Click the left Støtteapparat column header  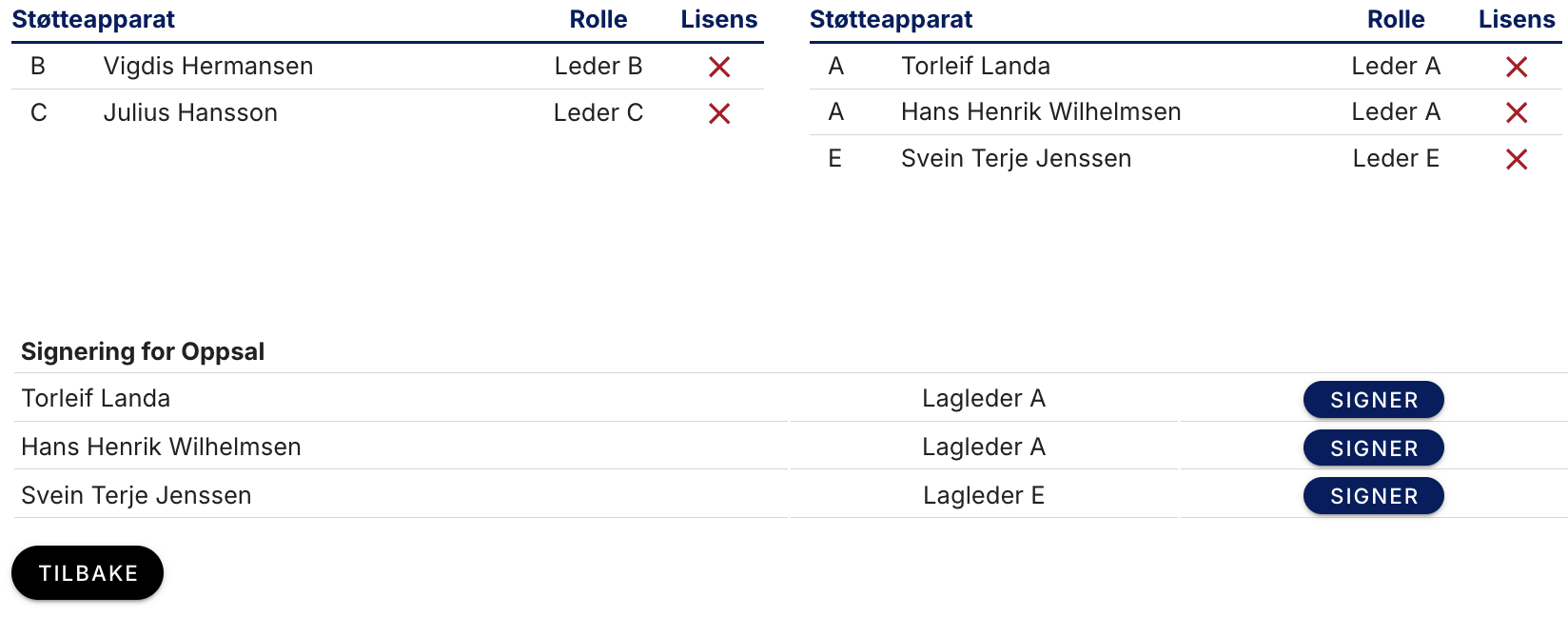93,19
